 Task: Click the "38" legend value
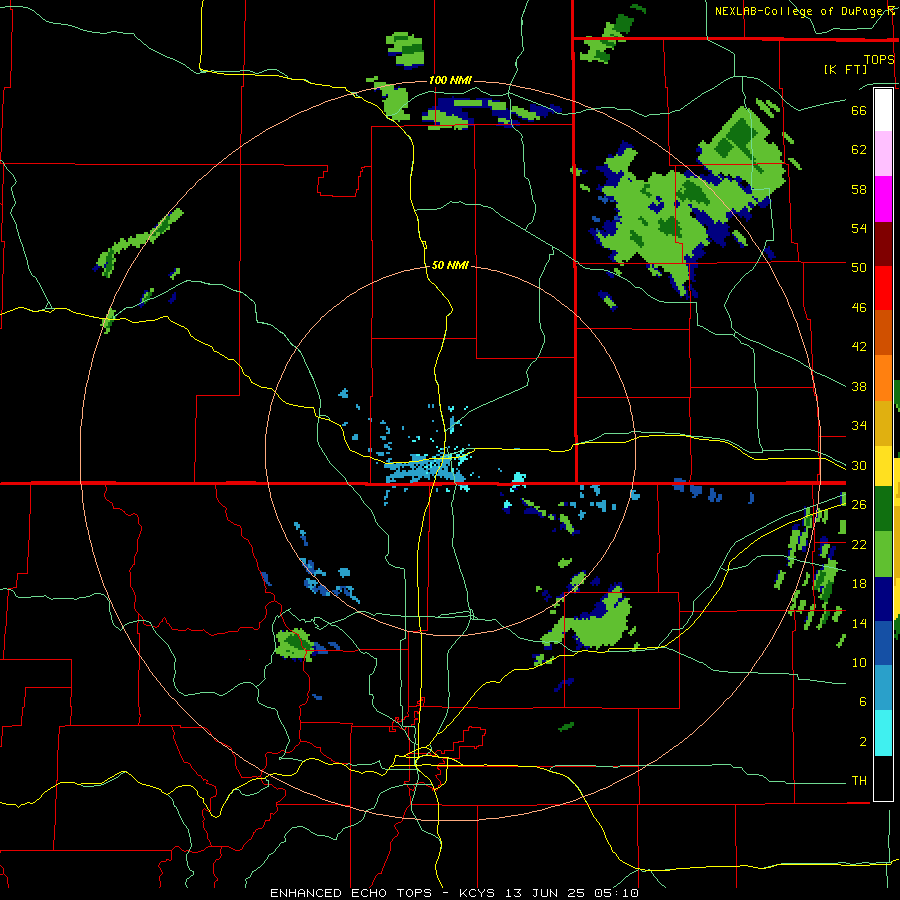[x=859, y=386]
